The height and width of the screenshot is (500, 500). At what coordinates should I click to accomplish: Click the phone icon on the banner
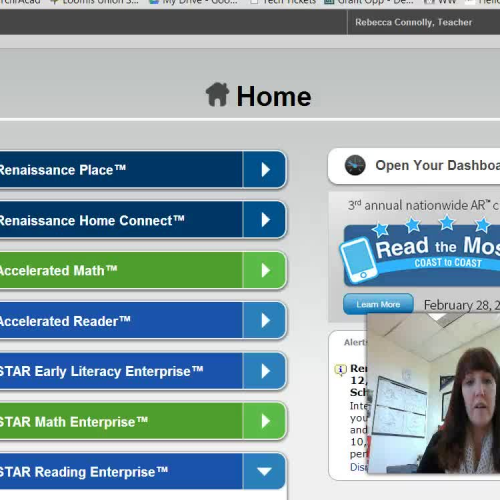click(358, 260)
